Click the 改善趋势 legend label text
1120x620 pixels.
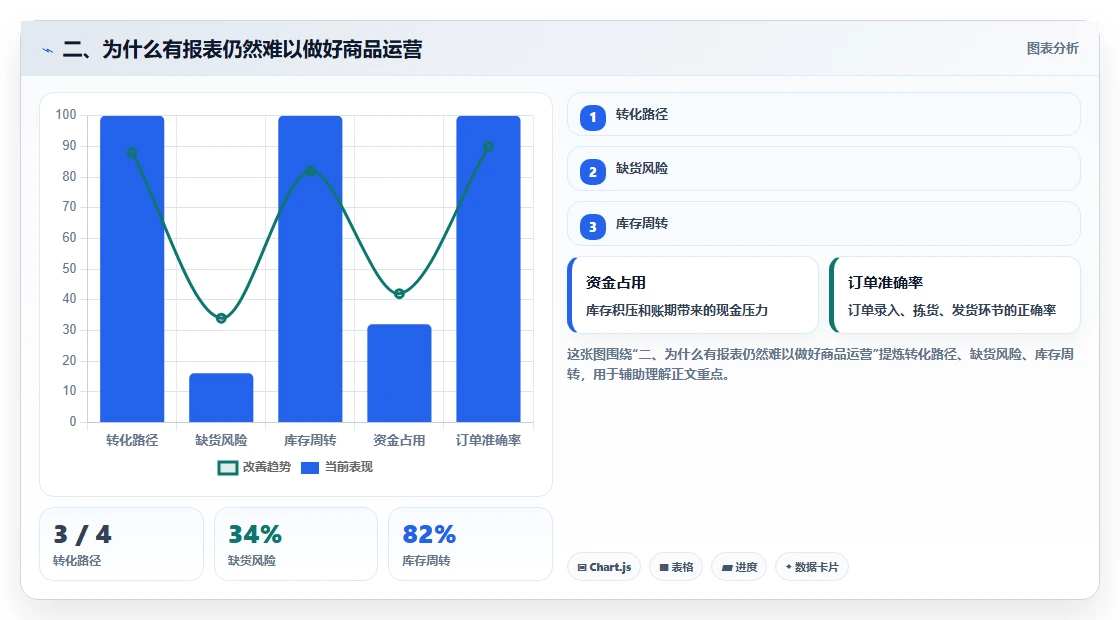267,467
